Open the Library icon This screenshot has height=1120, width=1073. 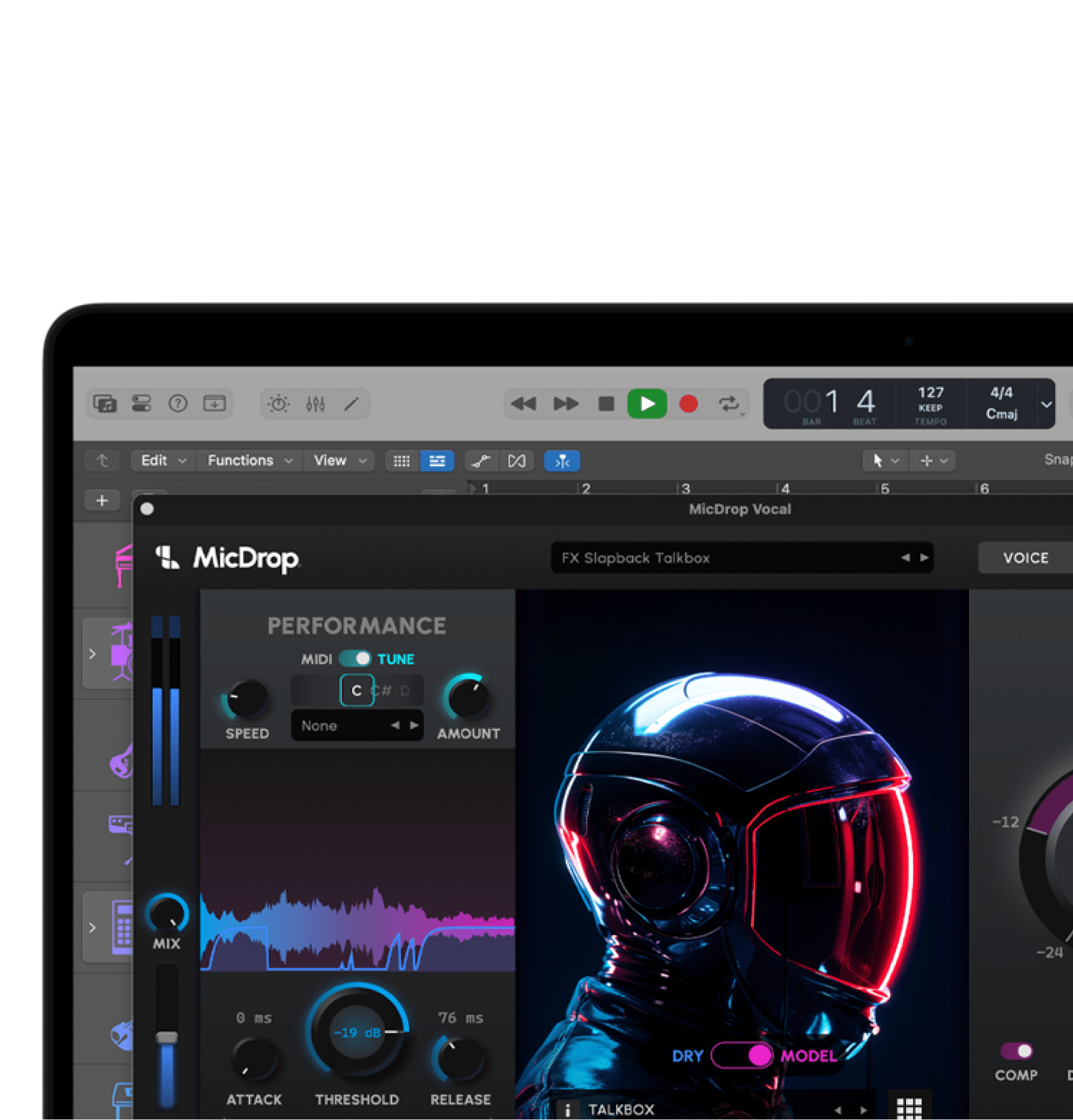click(105, 404)
